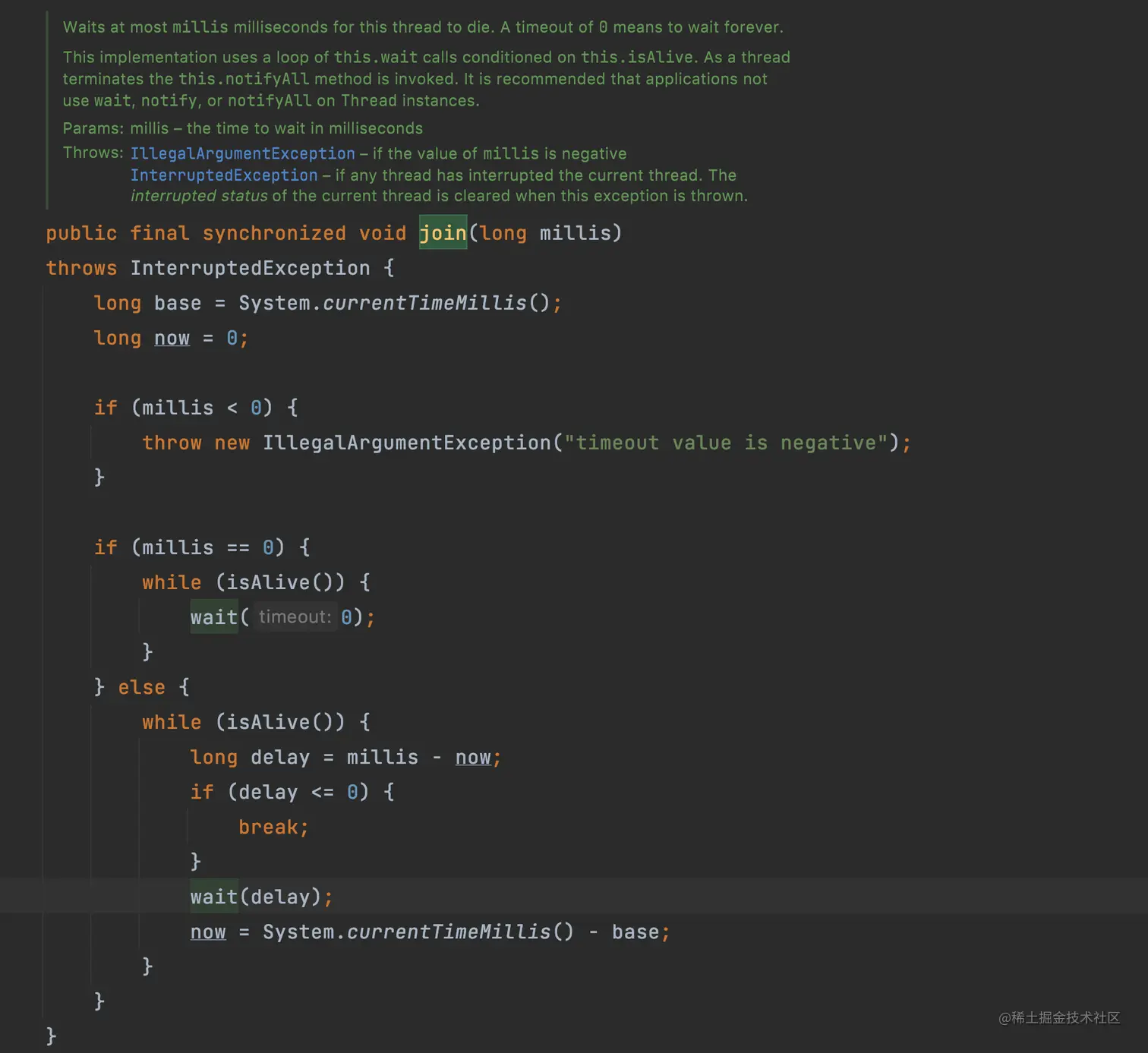This screenshot has height=1053, width=1148.
Task: Click 'this.isAlive' in the documentation comment
Action: (638, 57)
